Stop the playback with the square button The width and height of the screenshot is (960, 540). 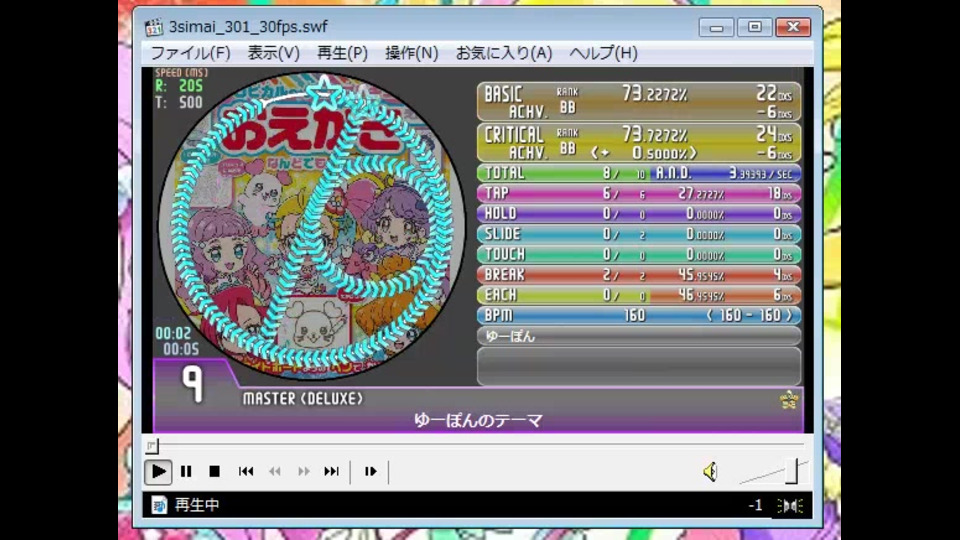pyautogui.click(x=214, y=471)
